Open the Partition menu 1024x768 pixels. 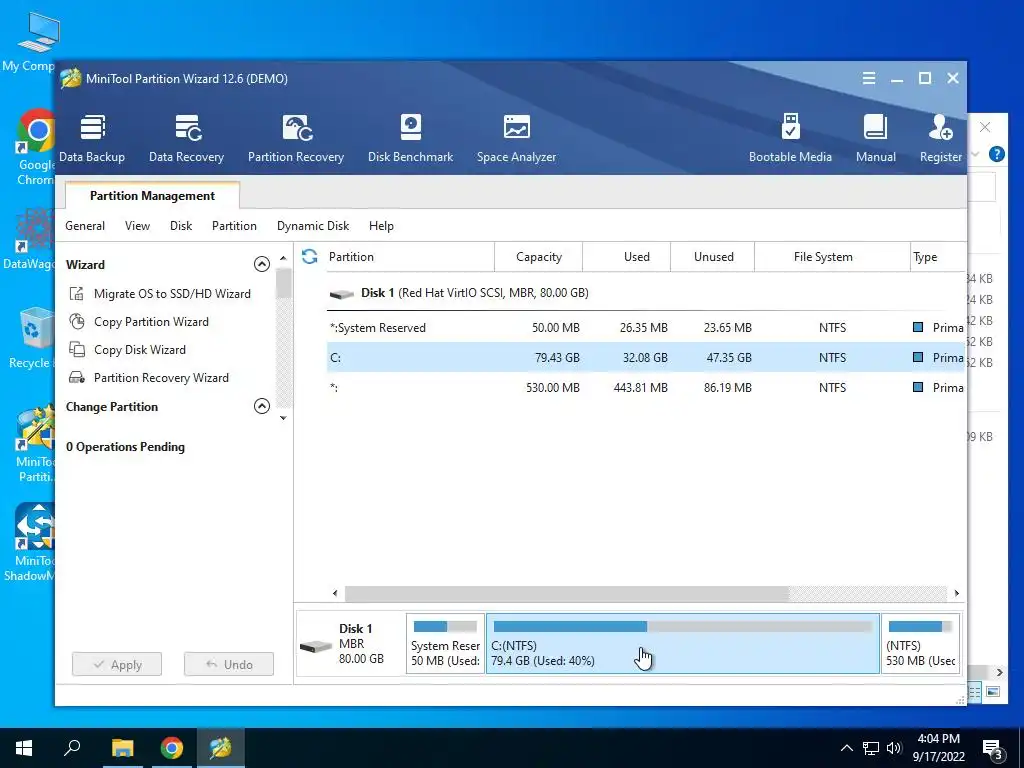click(x=234, y=226)
